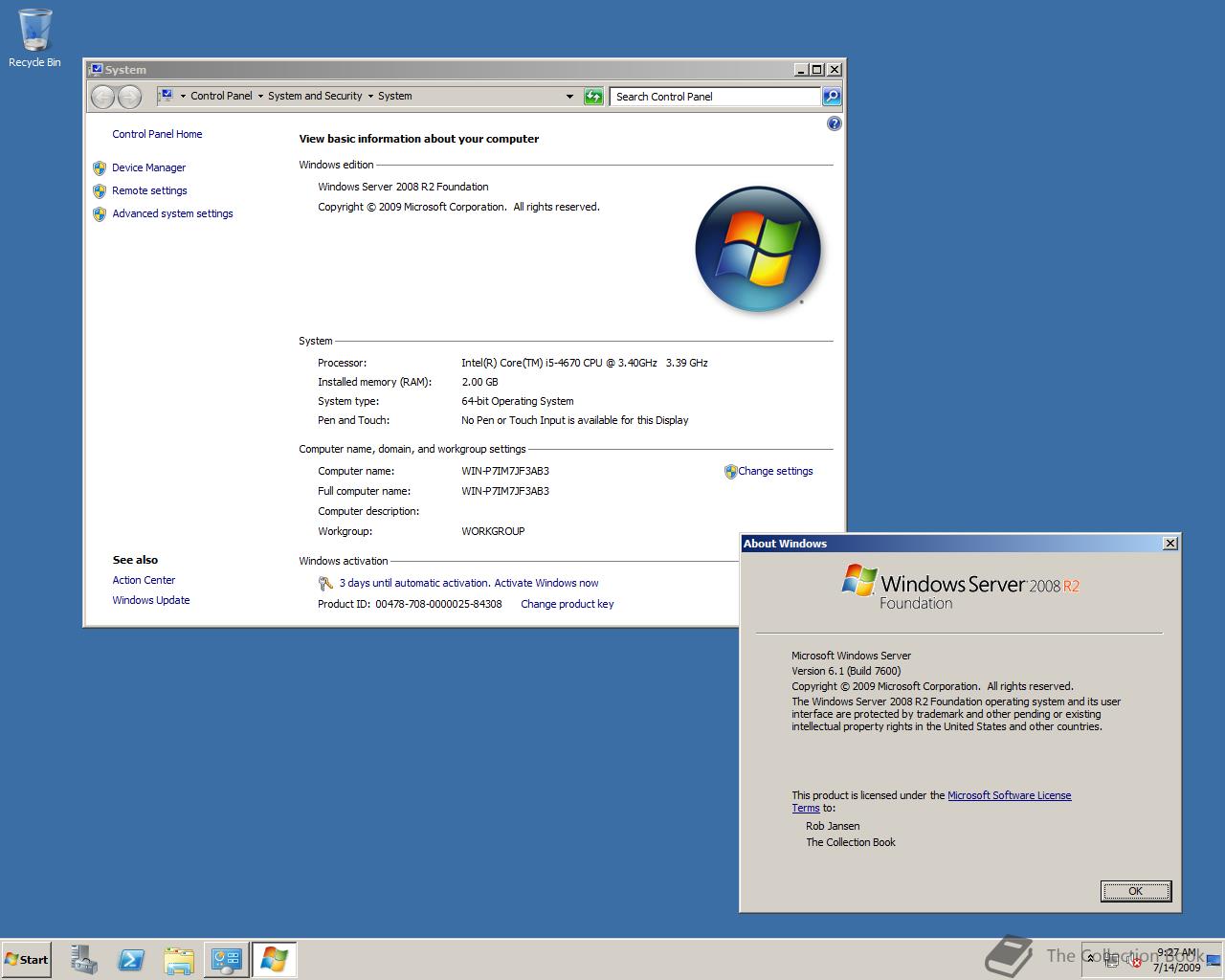
Task: Open the Start menu
Action: tap(26, 960)
